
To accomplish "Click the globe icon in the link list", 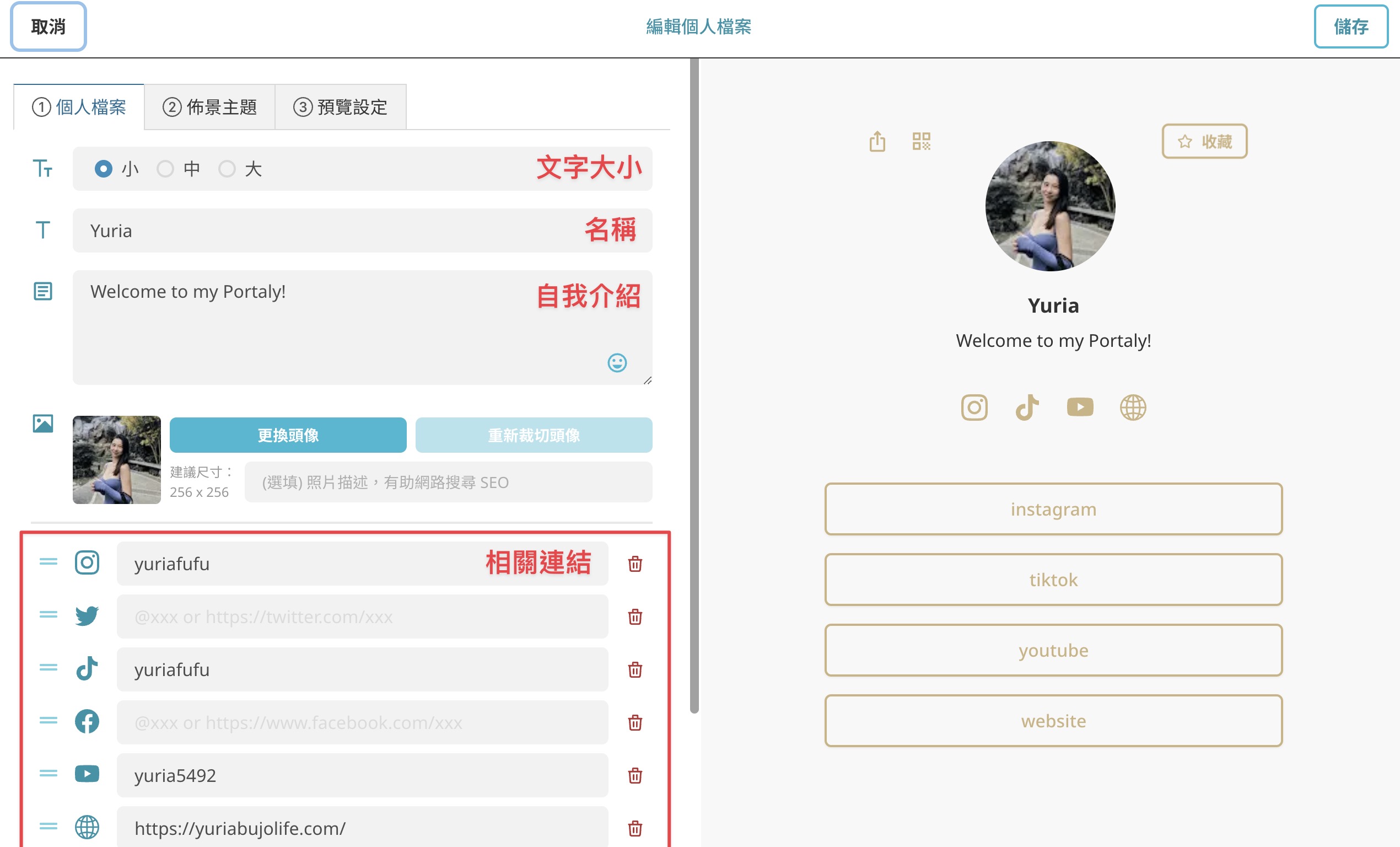I will pyautogui.click(x=87, y=827).
